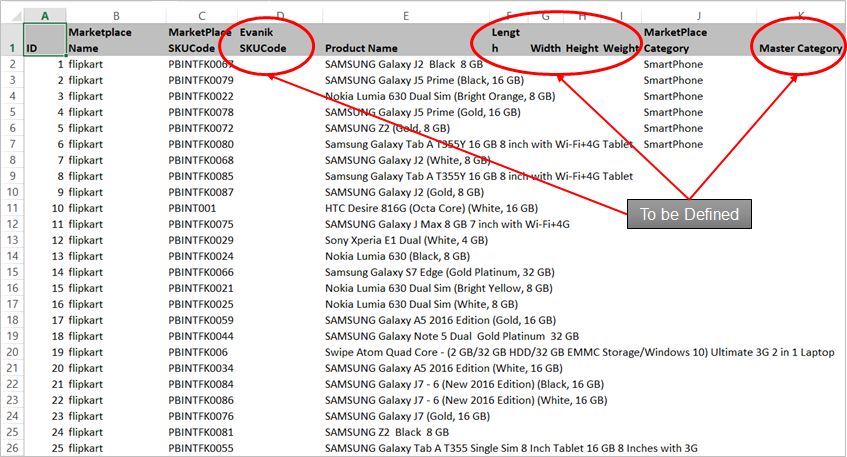Image resolution: width=847 pixels, height=457 pixels.
Task: Select the Marketplace Name header cell
Action: point(116,40)
